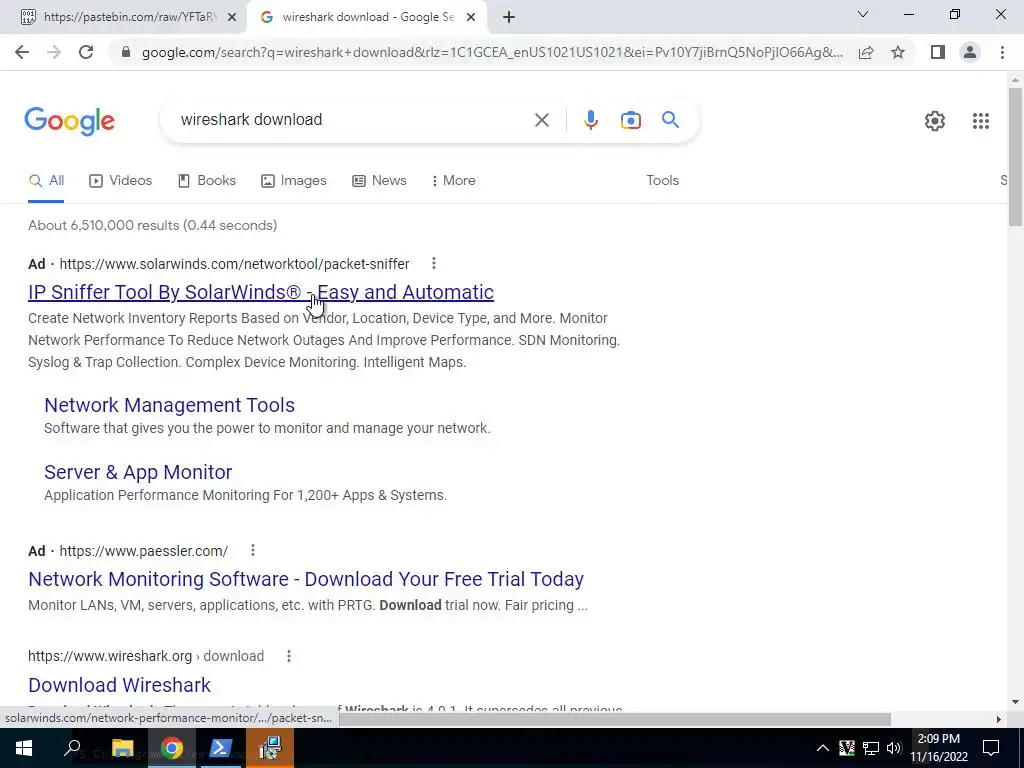Screen dimensions: 1024x768
Task: Open the Download Wireshark result
Action: [x=120, y=685]
